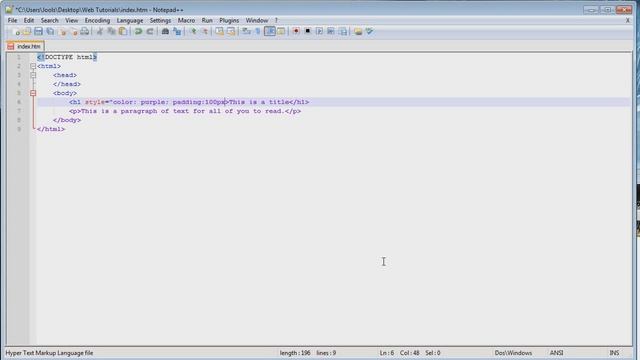Redo the edit via toolbar arrow

click(x=150, y=31)
